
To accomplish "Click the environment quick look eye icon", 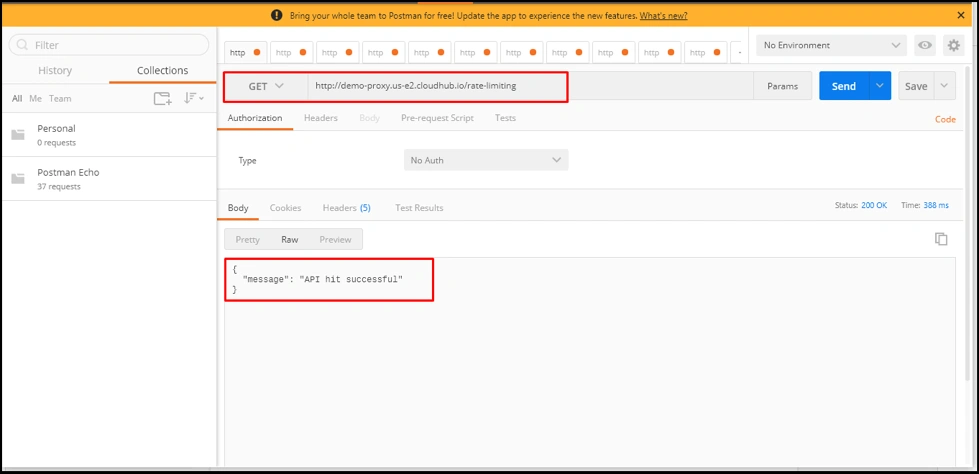I will [x=925, y=45].
